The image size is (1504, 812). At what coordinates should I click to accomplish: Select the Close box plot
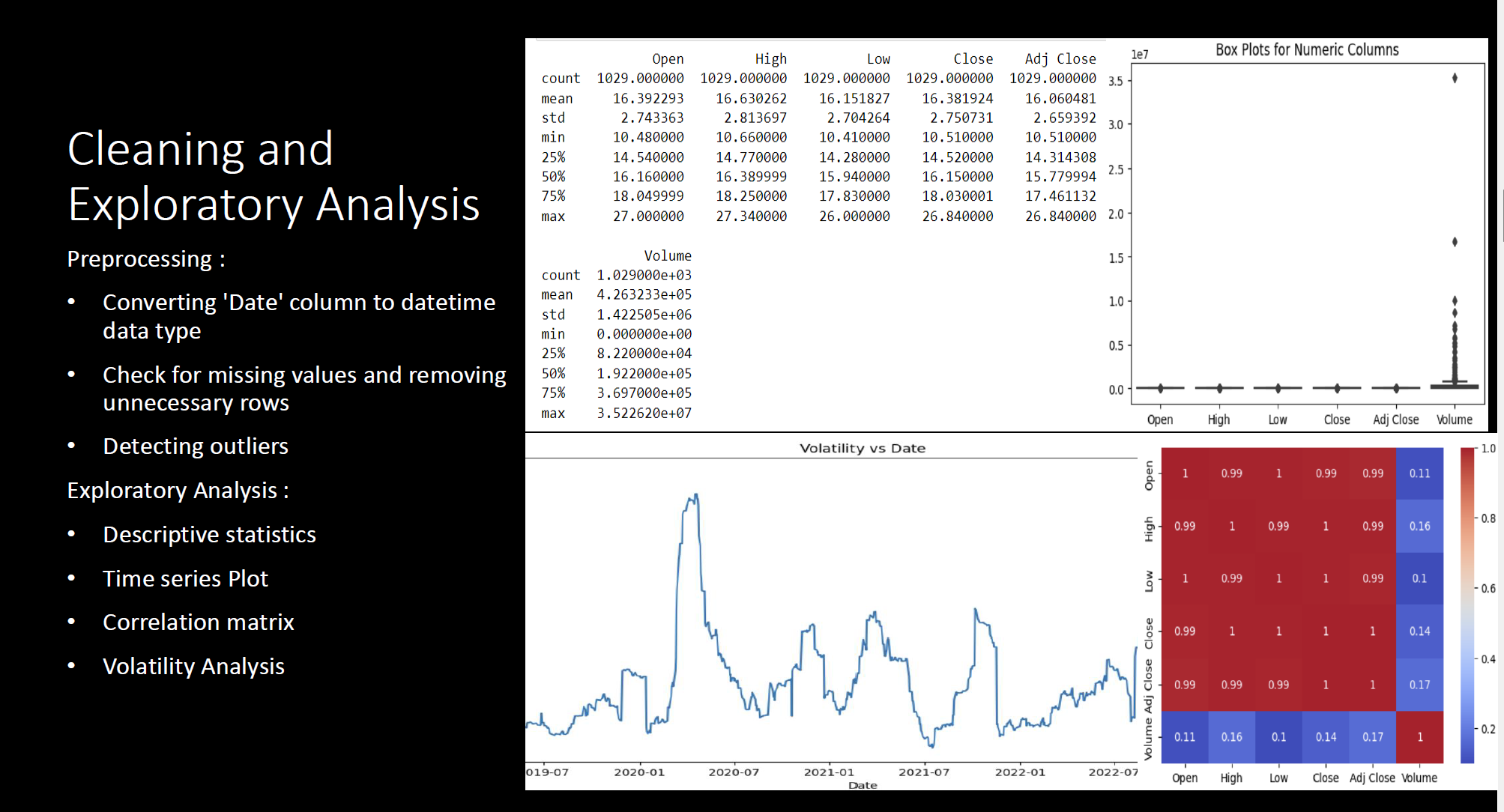pos(1336,387)
